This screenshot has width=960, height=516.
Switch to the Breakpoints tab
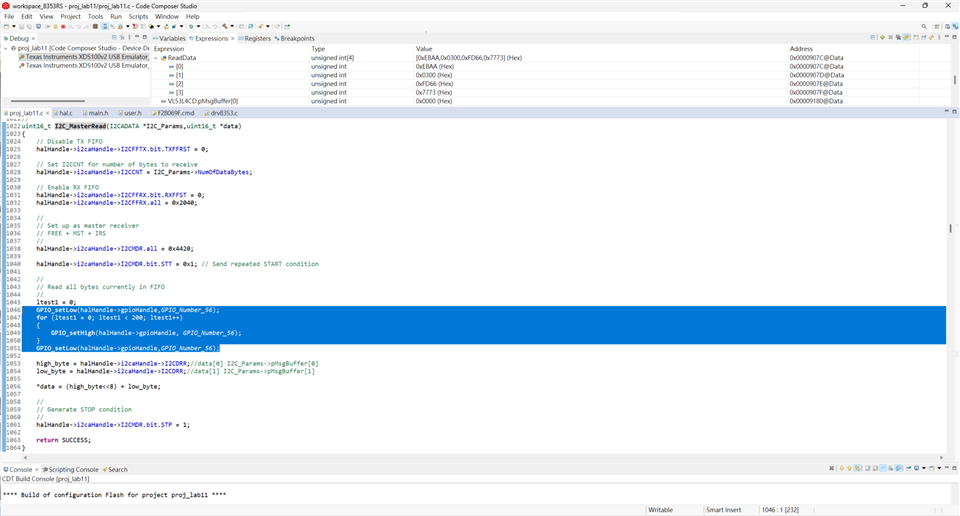(294, 39)
